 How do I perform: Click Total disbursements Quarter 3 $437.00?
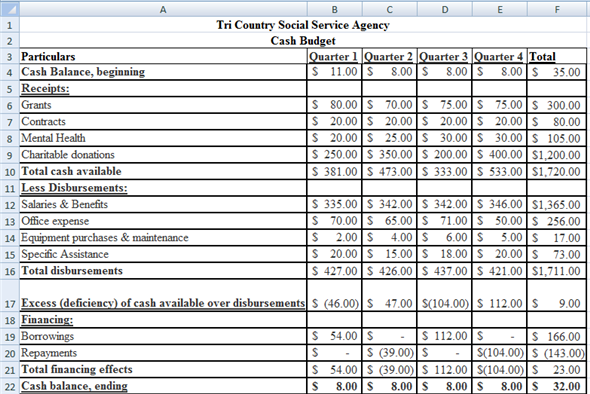pos(444,271)
